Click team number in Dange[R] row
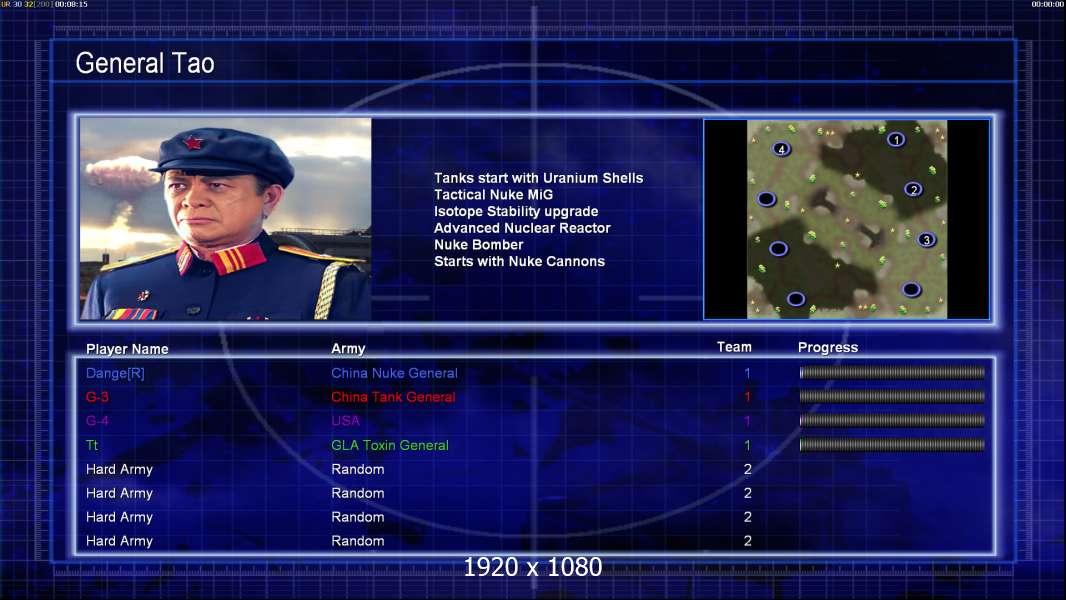Screen dimensions: 1066x600 point(747,373)
